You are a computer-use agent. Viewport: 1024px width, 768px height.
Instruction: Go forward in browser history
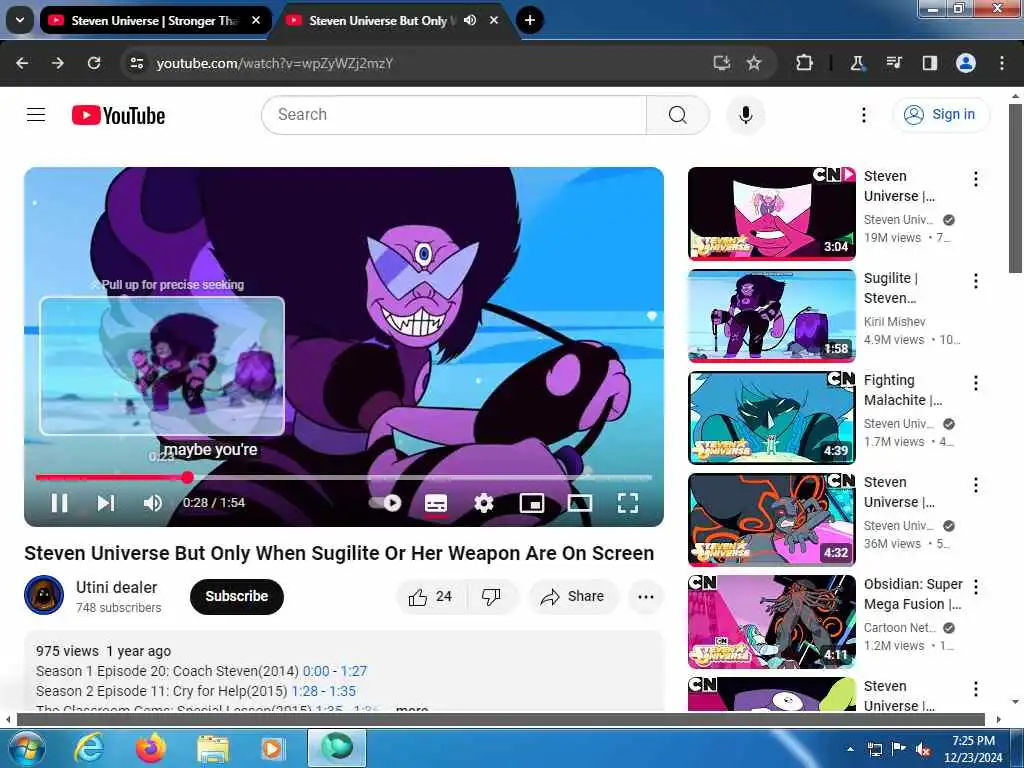[58, 63]
